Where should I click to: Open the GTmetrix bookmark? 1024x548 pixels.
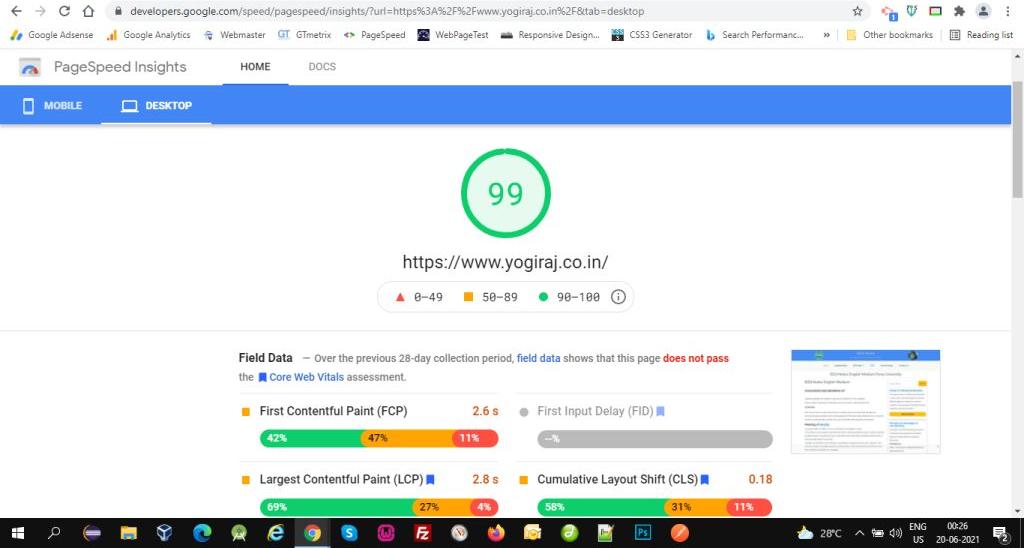click(x=304, y=35)
